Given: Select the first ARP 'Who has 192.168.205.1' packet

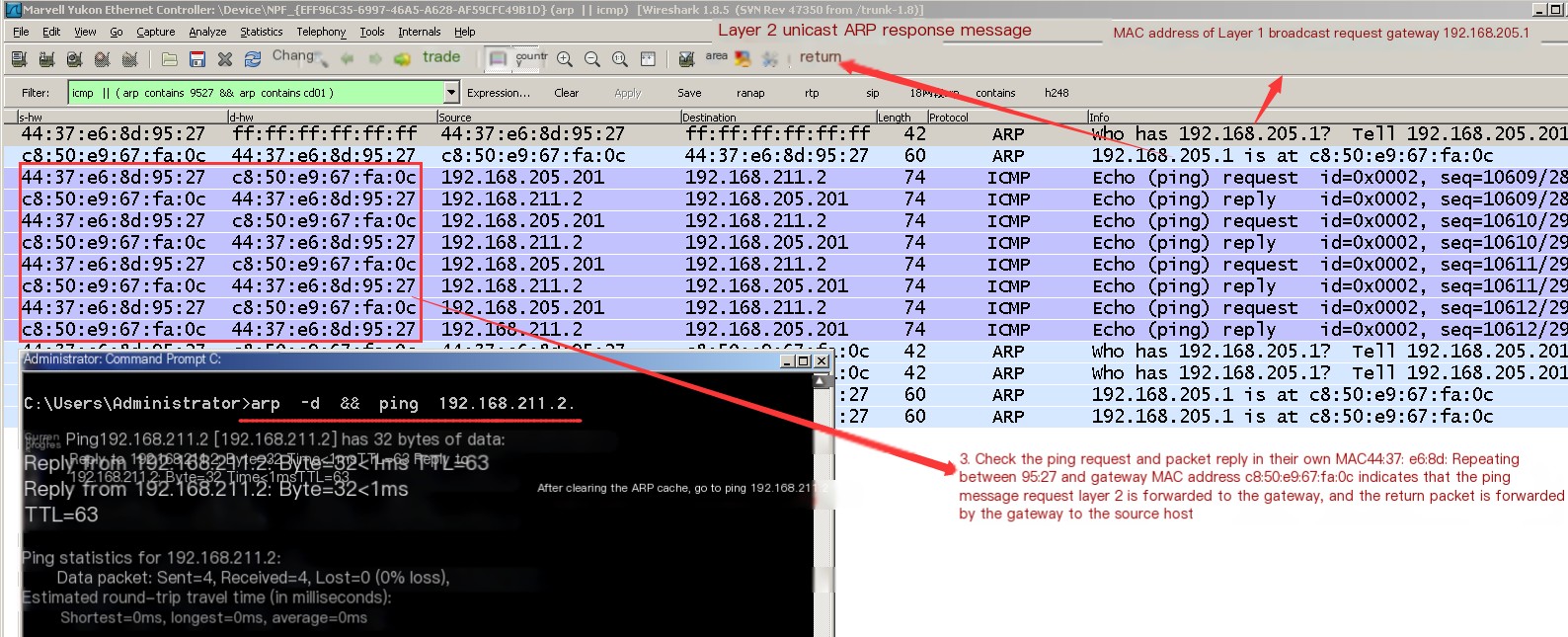Looking at the screenshot, I should click(x=785, y=134).
